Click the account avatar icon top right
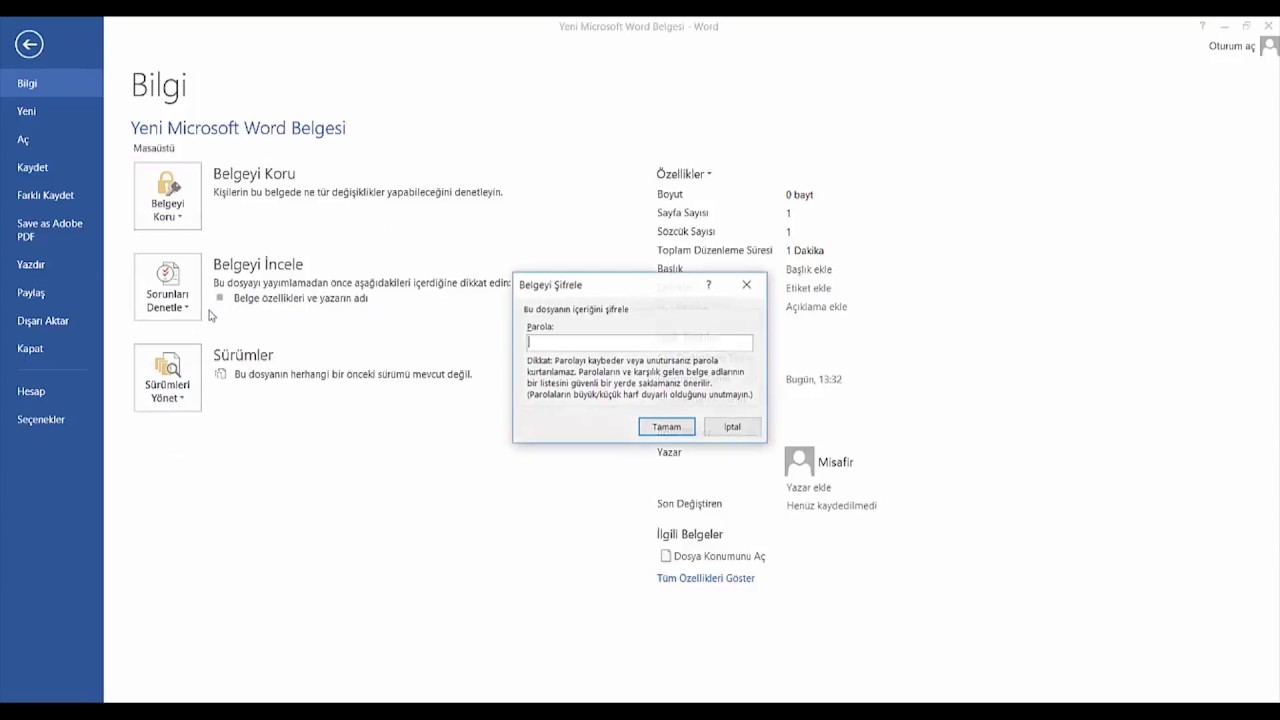Image resolution: width=1280 pixels, height=720 pixels. click(1269, 45)
